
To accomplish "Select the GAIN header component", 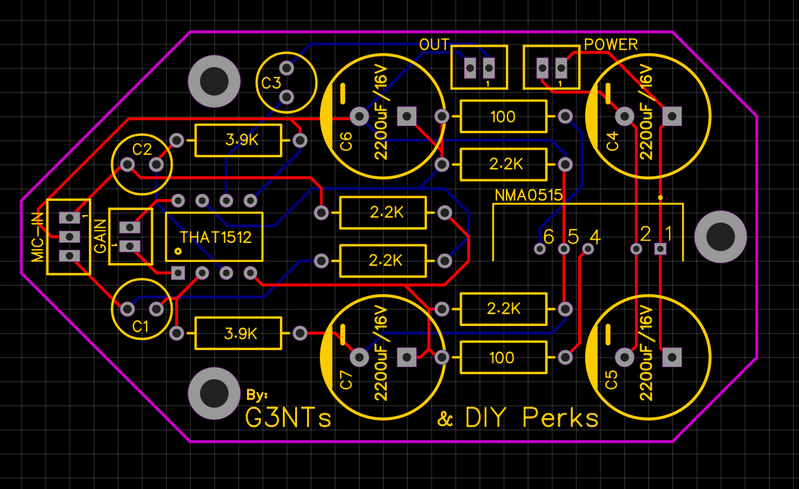I will [x=129, y=237].
